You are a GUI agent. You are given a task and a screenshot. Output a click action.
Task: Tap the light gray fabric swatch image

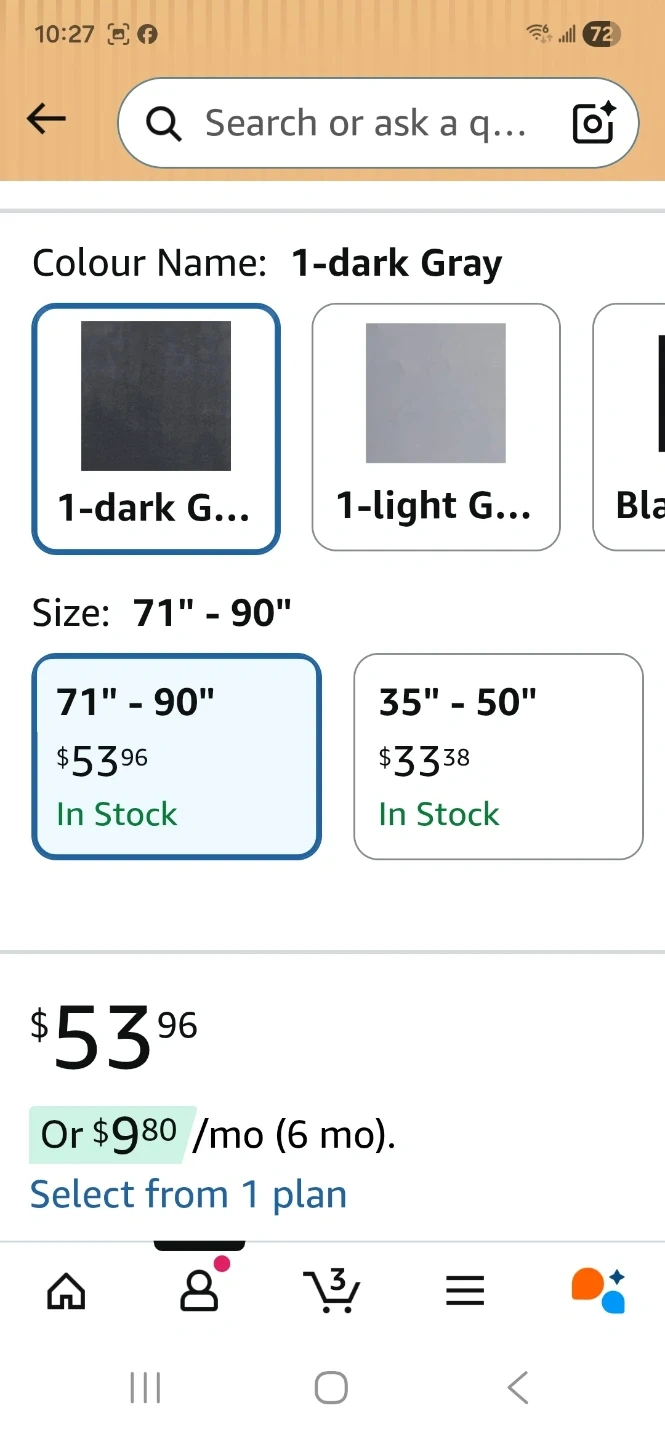click(436, 393)
